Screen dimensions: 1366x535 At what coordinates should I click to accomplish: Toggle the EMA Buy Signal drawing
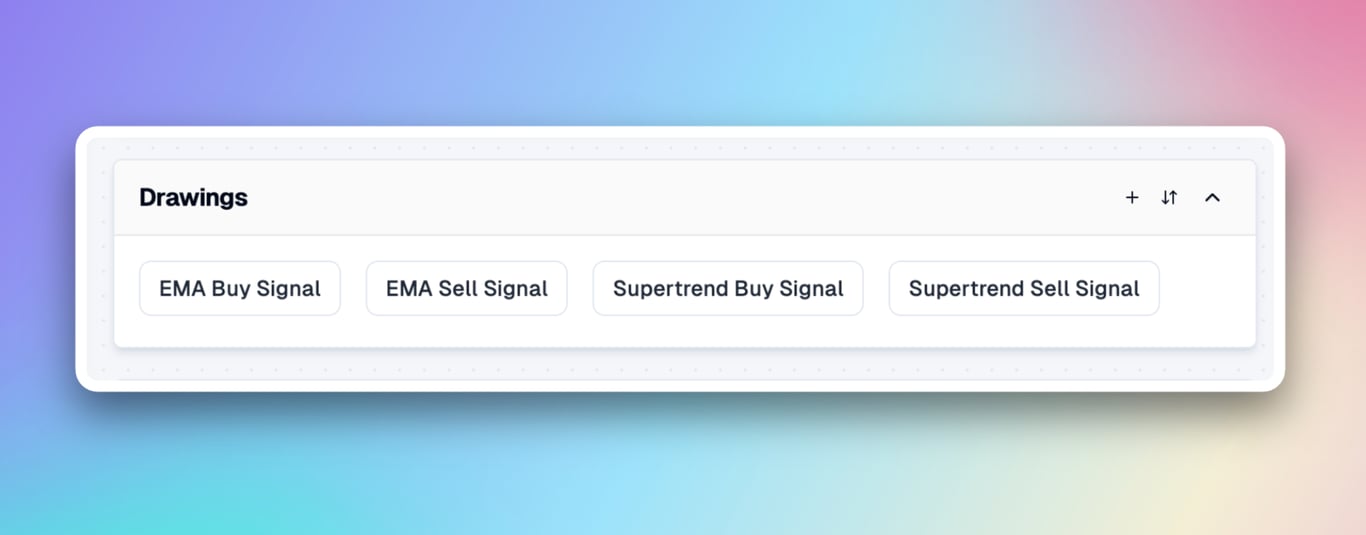[240, 289]
